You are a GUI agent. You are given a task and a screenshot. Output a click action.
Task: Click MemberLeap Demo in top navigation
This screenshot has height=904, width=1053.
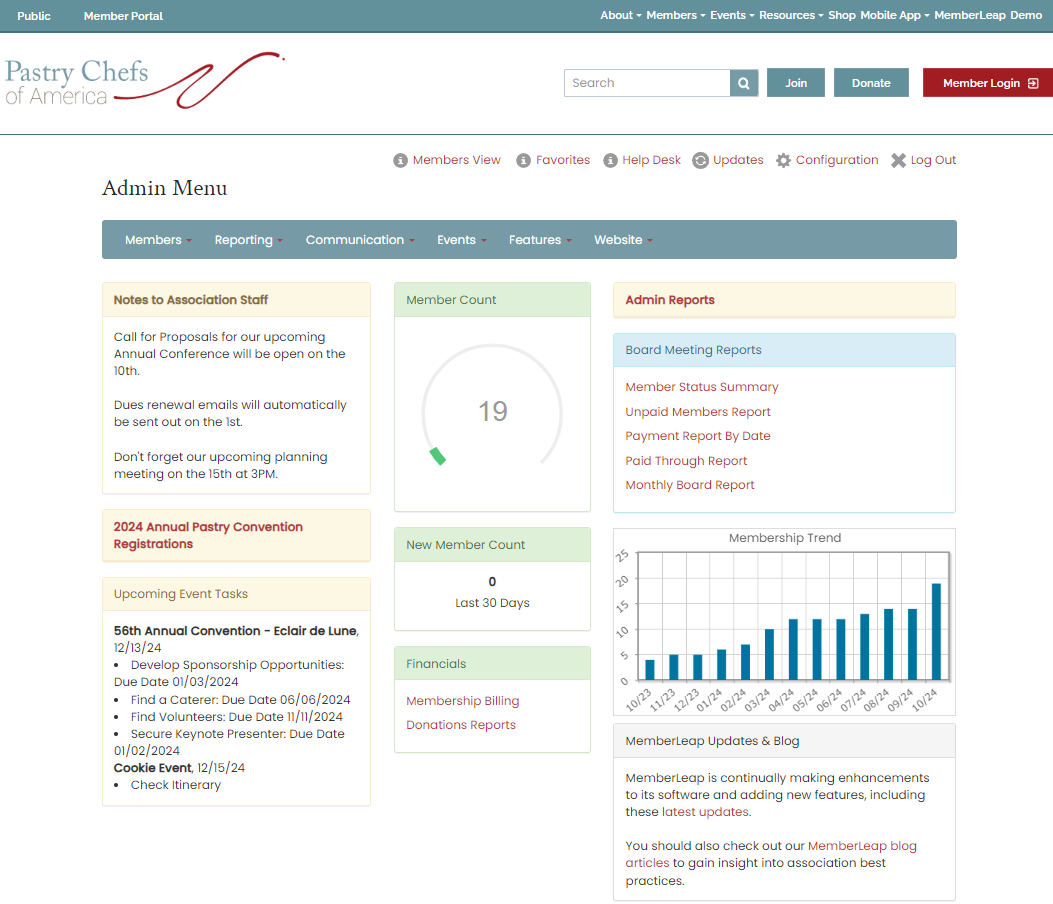[x=988, y=15]
